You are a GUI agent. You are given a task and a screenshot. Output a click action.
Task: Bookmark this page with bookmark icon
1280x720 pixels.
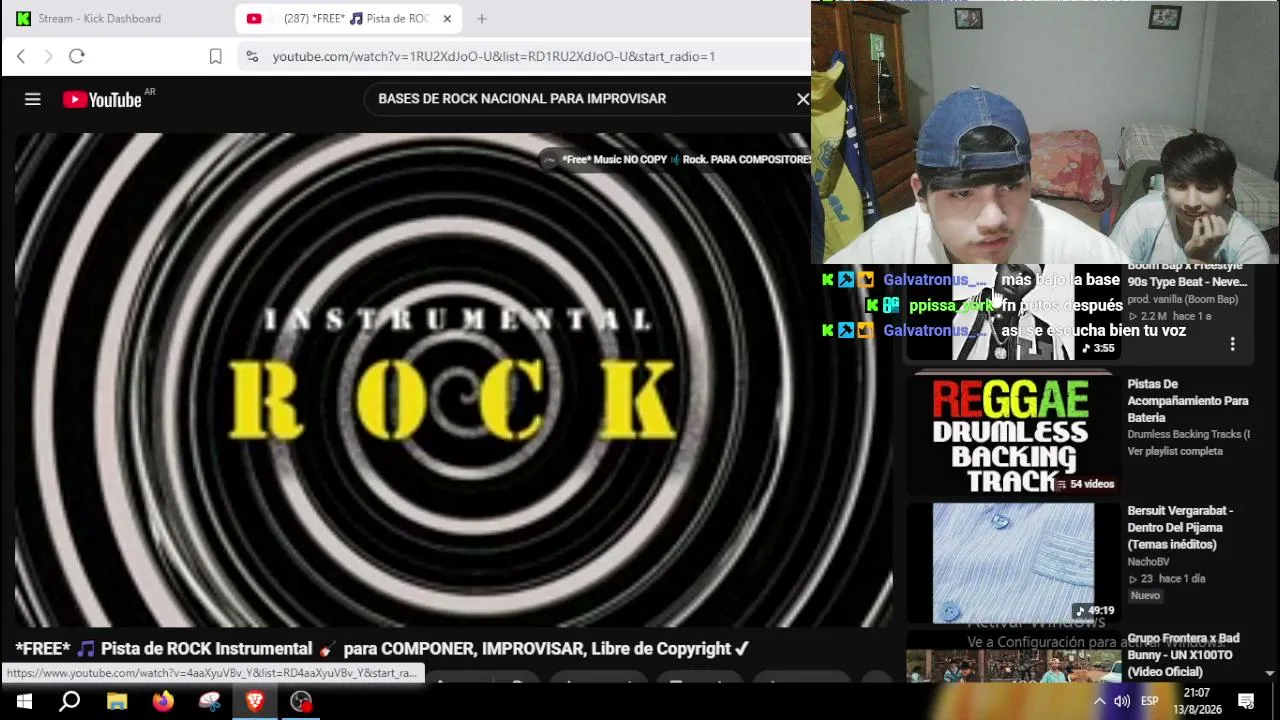(x=215, y=56)
